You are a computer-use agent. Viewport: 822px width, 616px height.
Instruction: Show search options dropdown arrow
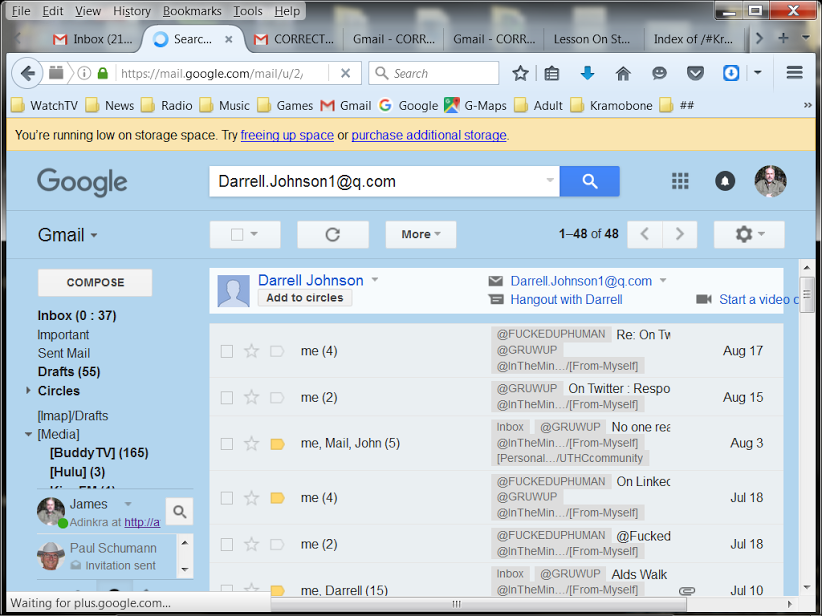pos(550,180)
